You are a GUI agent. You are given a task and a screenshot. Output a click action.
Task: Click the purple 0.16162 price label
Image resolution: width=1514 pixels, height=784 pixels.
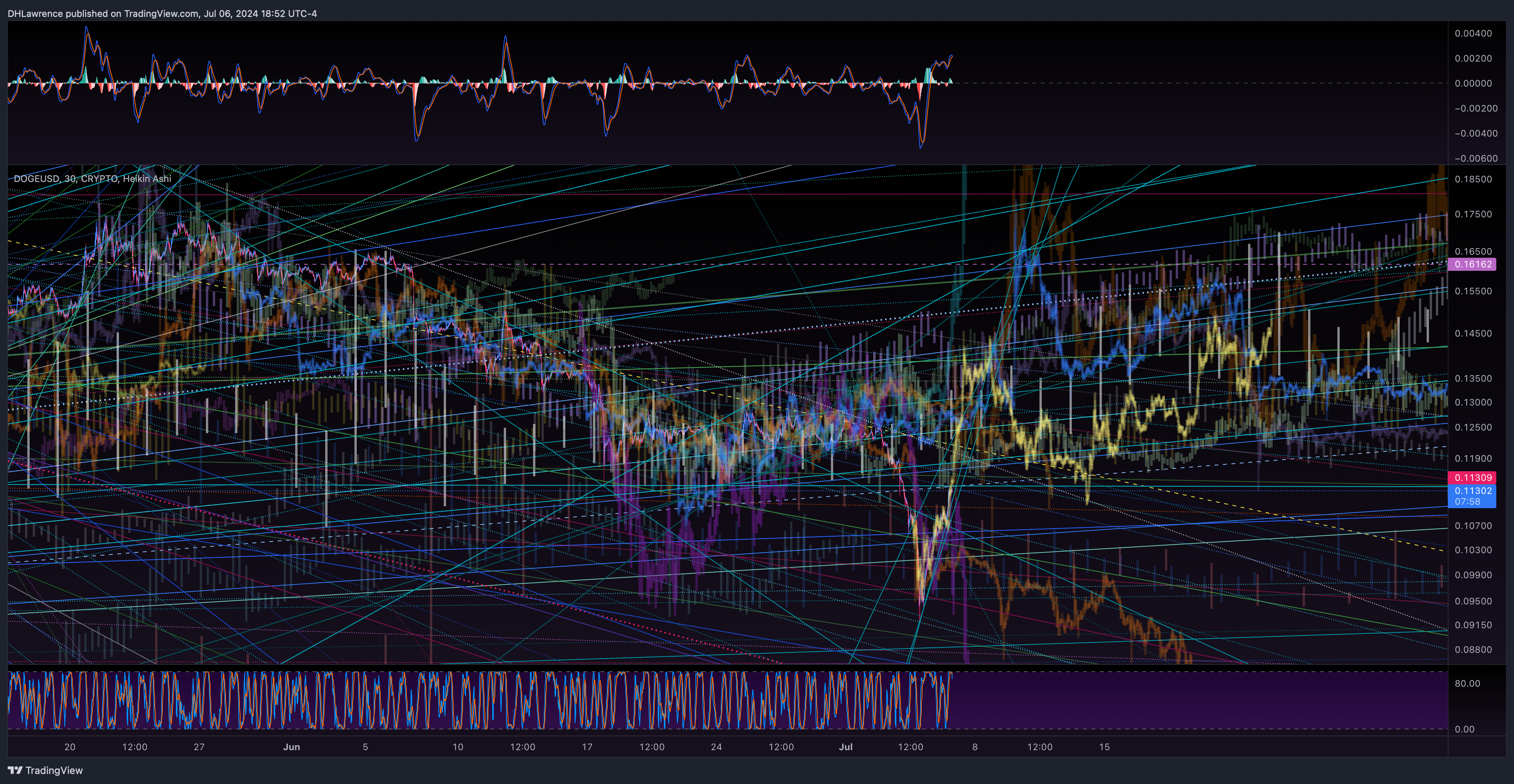[1472, 264]
